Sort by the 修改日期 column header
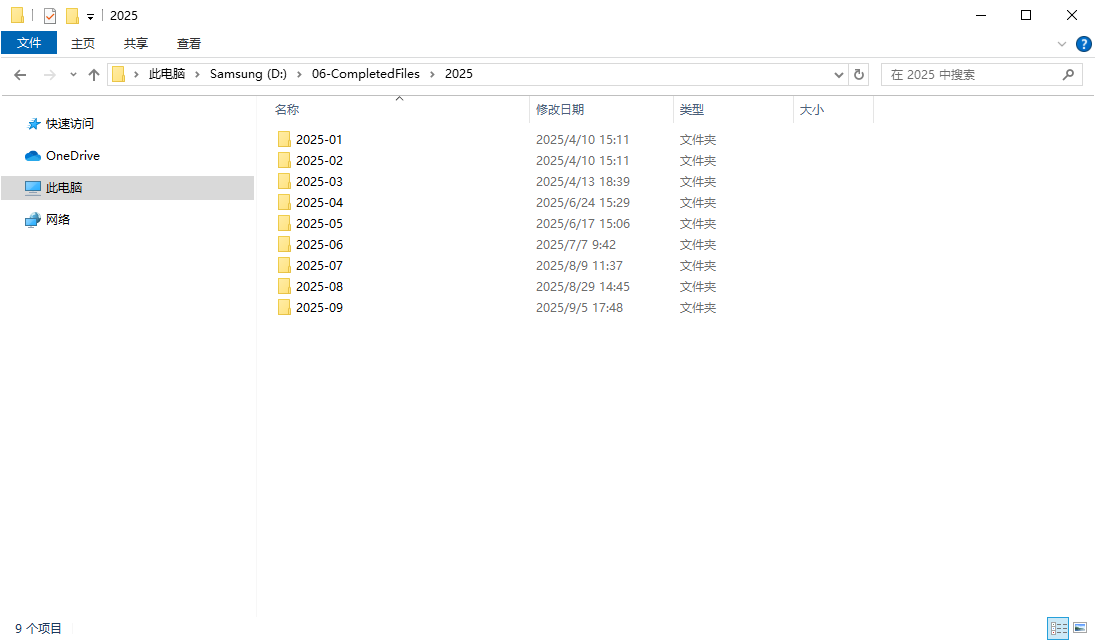 560,110
